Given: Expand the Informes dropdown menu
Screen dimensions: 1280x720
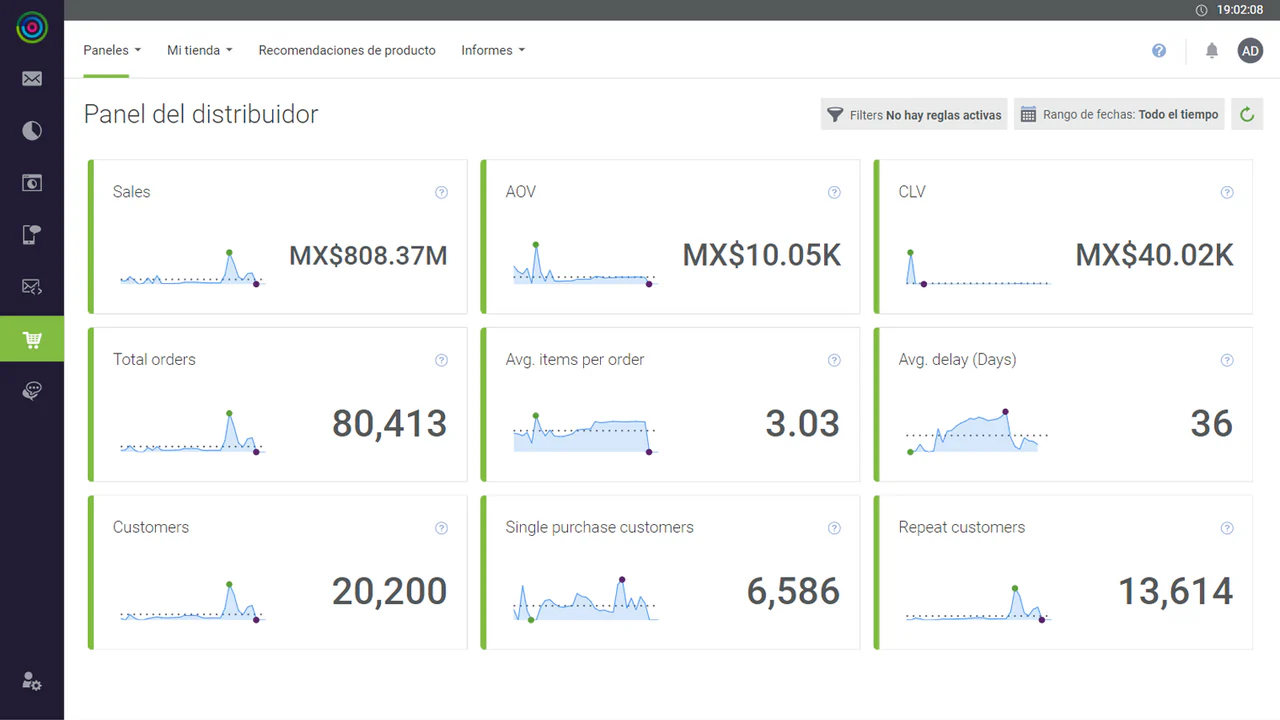Looking at the screenshot, I should [493, 50].
